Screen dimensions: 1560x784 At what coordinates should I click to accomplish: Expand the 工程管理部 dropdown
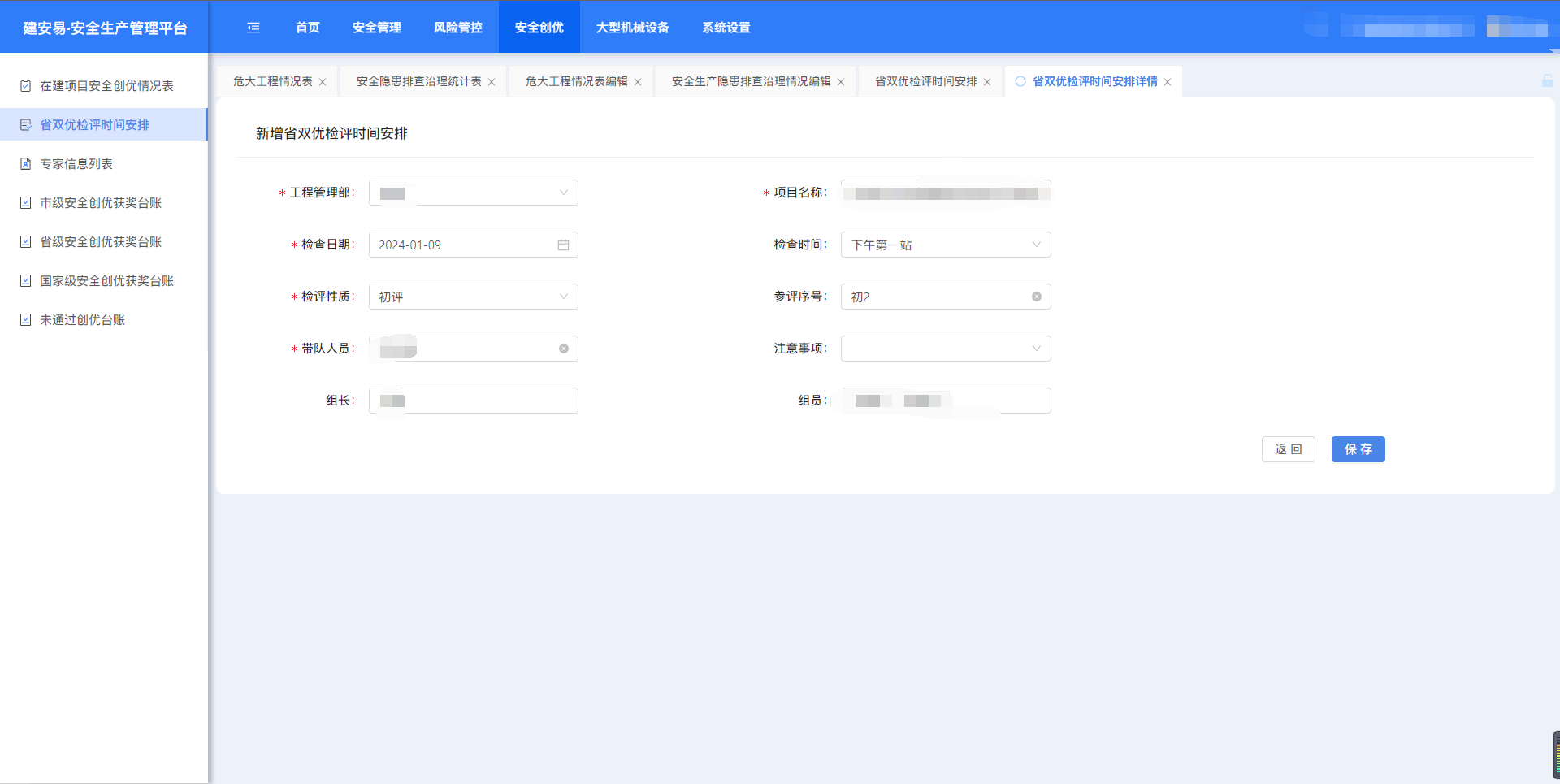point(563,193)
